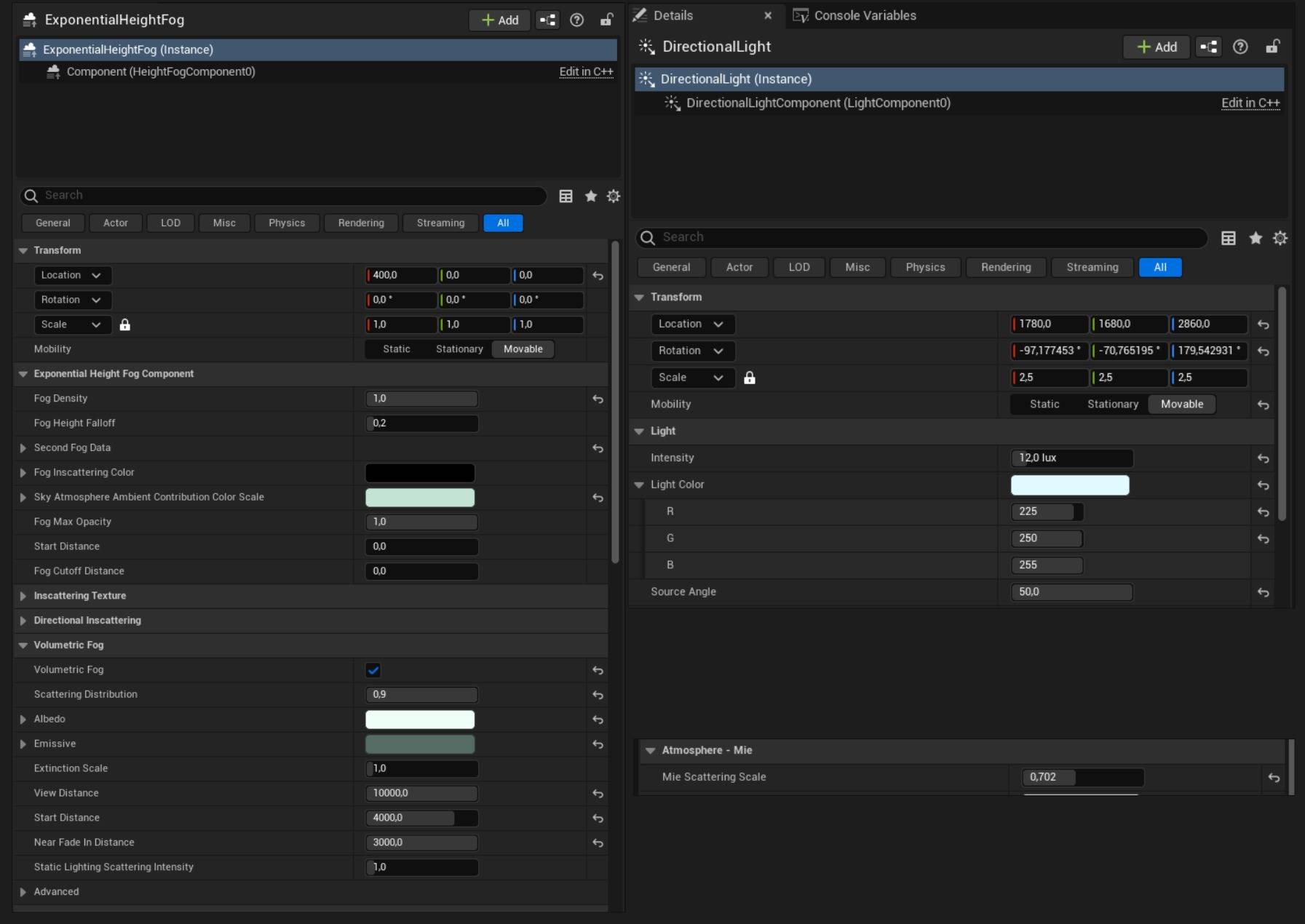Collapse the Volumetric Fog category
This screenshot has width=1305, height=924.
pyautogui.click(x=24, y=645)
